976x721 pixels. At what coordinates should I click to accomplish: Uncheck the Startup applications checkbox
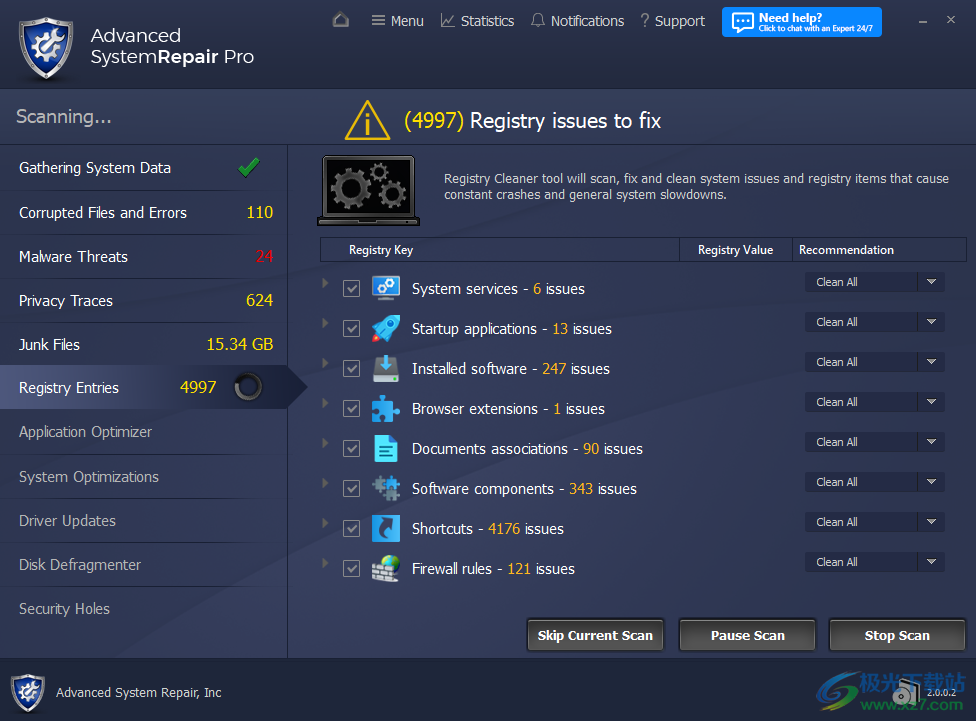(x=352, y=328)
